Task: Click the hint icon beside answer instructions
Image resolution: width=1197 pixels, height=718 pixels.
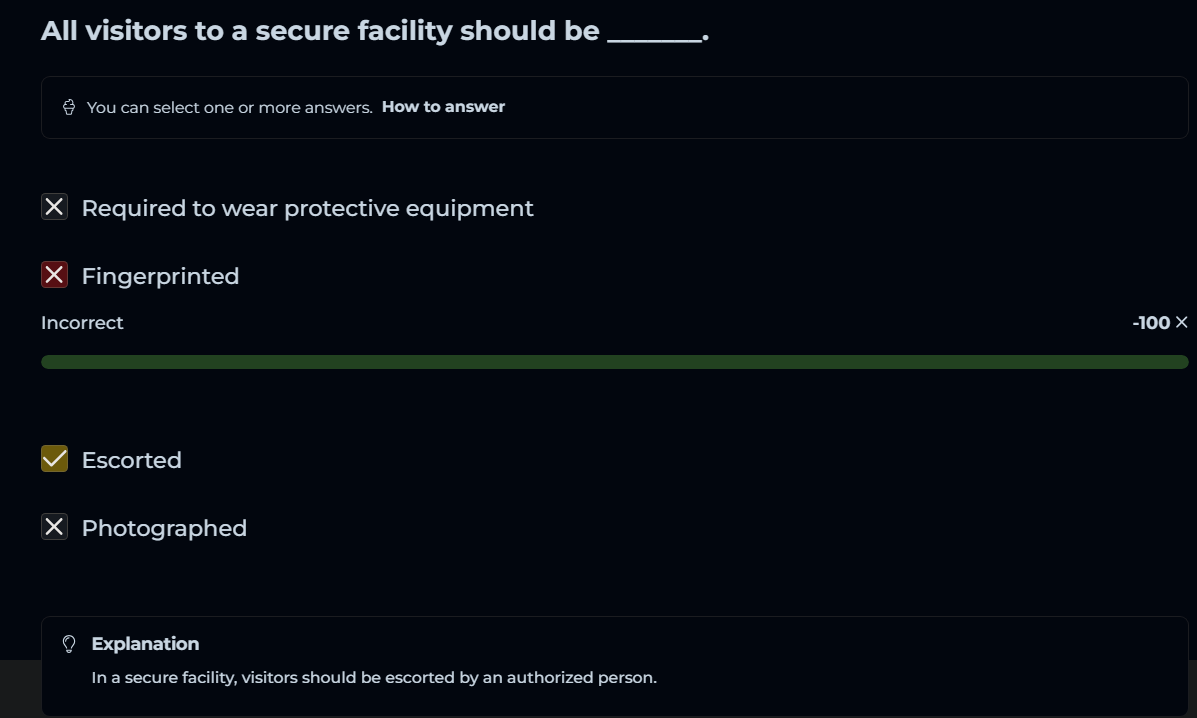Action: pos(69,107)
